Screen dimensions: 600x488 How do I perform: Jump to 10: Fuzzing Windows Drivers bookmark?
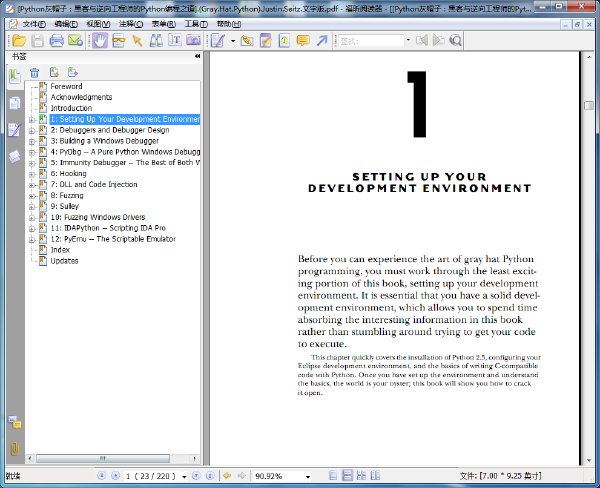click(98, 217)
